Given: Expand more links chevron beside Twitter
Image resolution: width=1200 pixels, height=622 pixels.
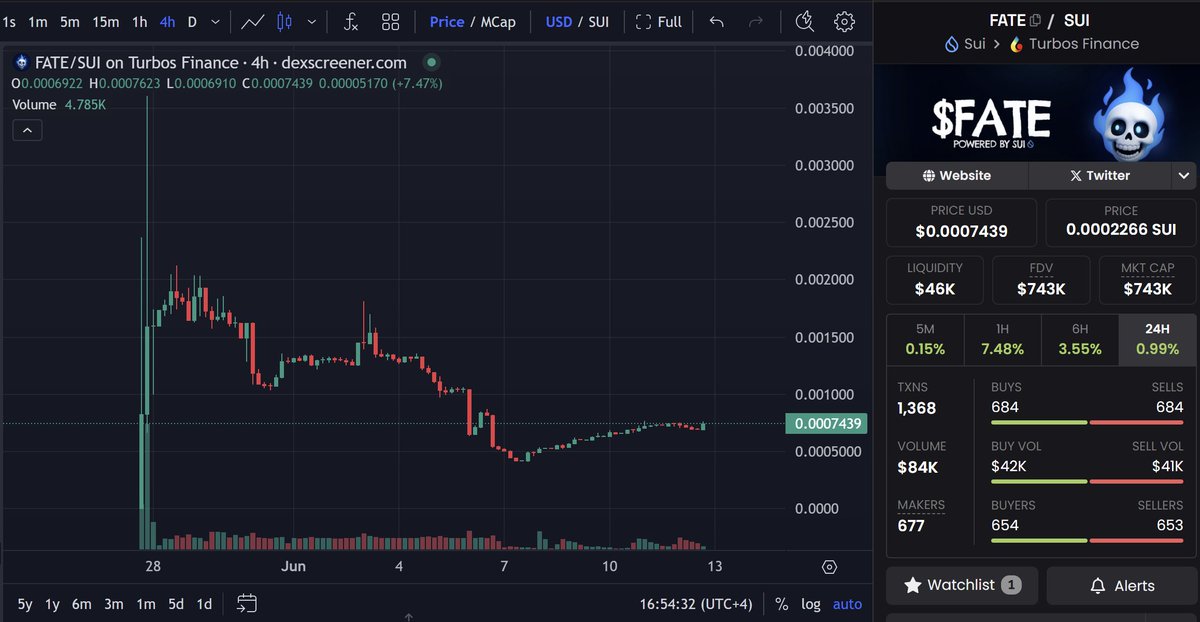Looking at the screenshot, I should tap(1185, 176).
